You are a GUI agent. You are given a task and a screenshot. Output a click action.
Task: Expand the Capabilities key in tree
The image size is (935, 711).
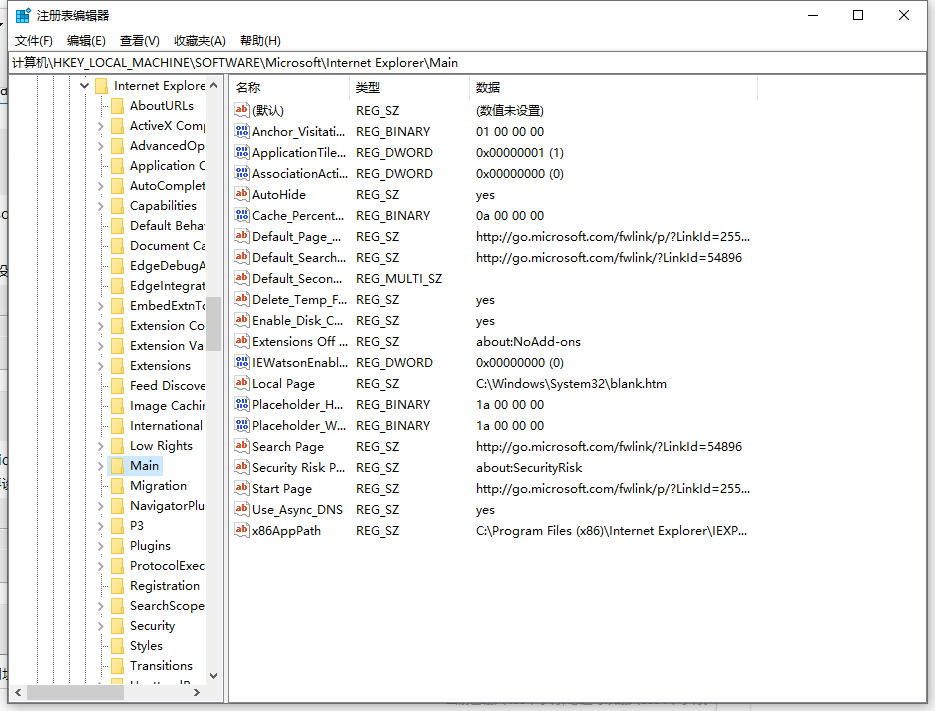(x=101, y=206)
